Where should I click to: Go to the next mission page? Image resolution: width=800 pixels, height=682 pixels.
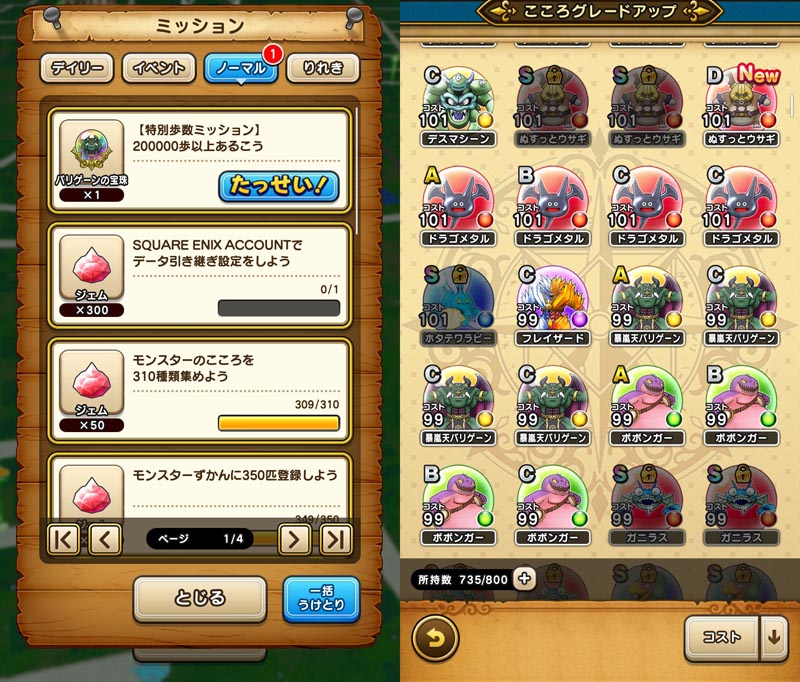point(294,539)
